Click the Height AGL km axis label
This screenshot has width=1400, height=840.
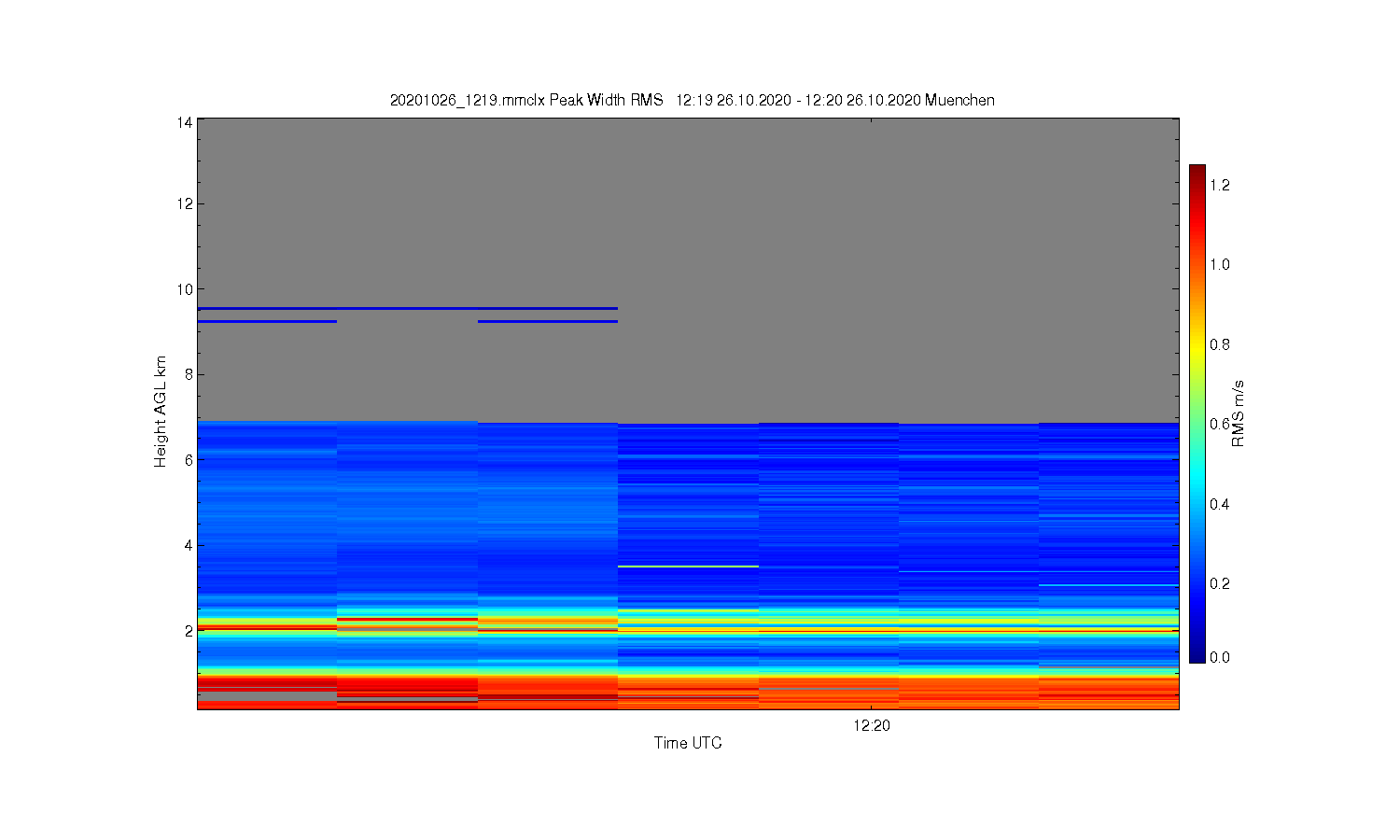coord(161,412)
